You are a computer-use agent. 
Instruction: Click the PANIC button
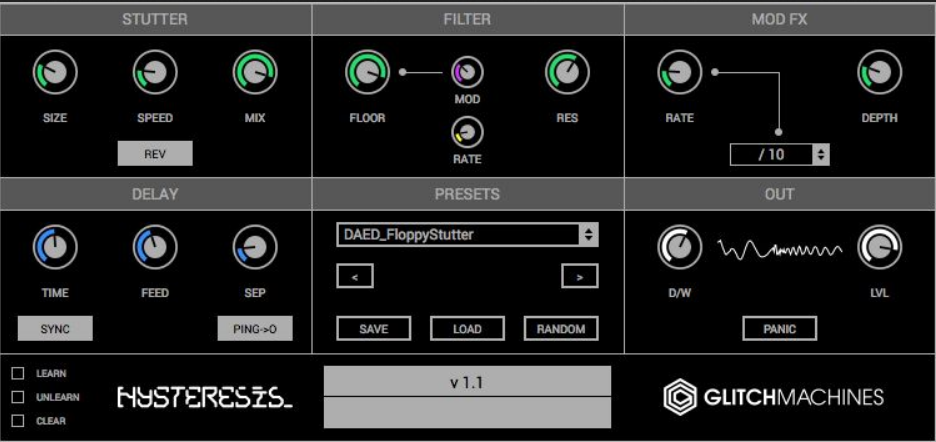[x=780, y=329]
